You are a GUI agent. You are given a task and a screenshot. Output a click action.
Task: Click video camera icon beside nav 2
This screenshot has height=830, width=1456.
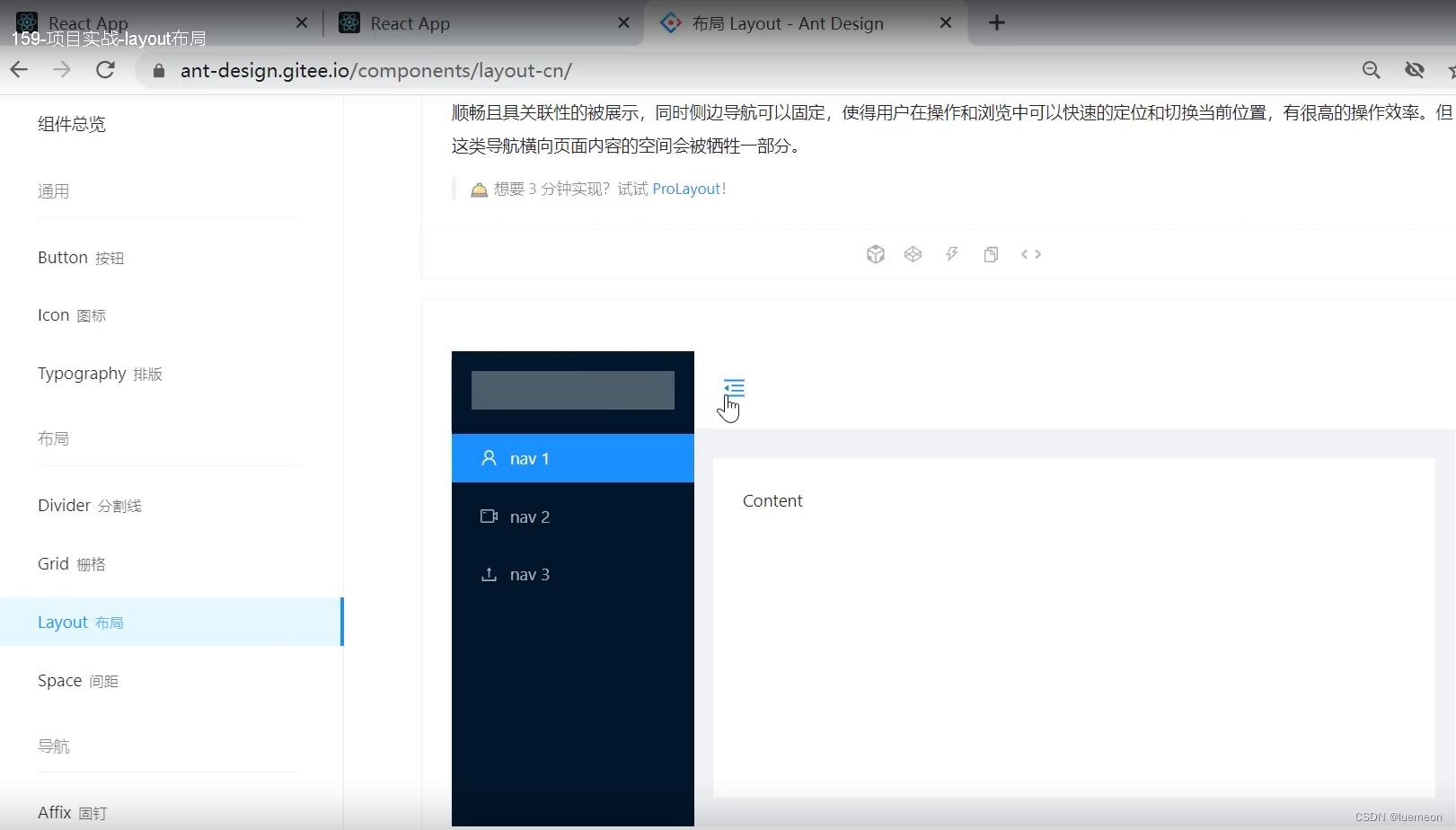(x=489, y=517)
